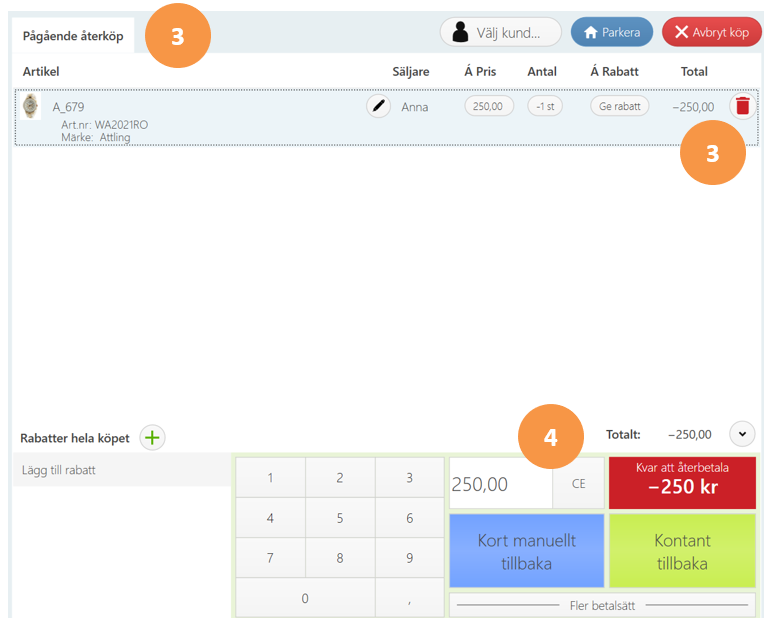The height and width of the screenshot is (628, 765).
Task: Click the Märke: Attling text
Action: (96, 138)
